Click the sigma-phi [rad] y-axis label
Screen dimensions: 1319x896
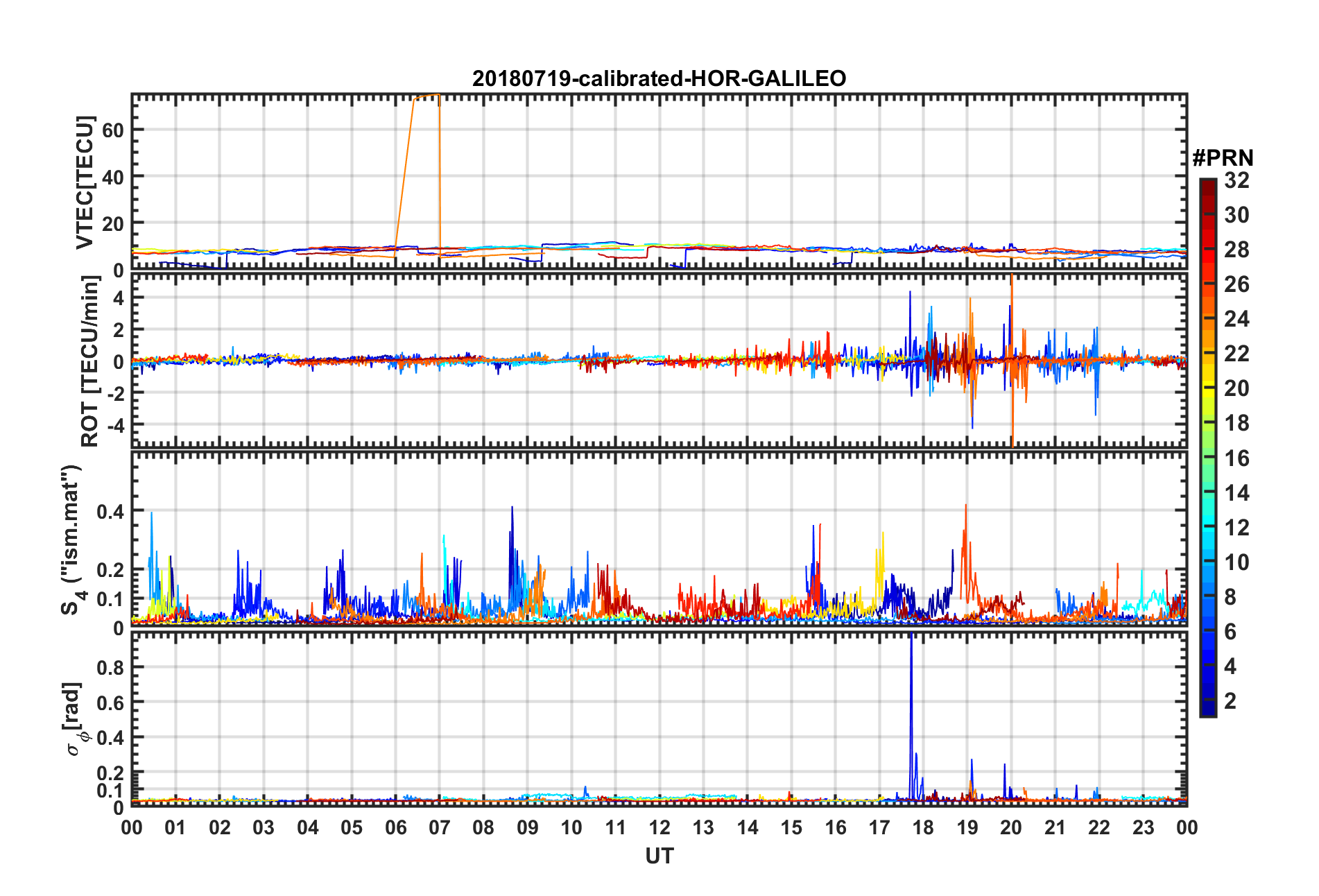(75, 719)
